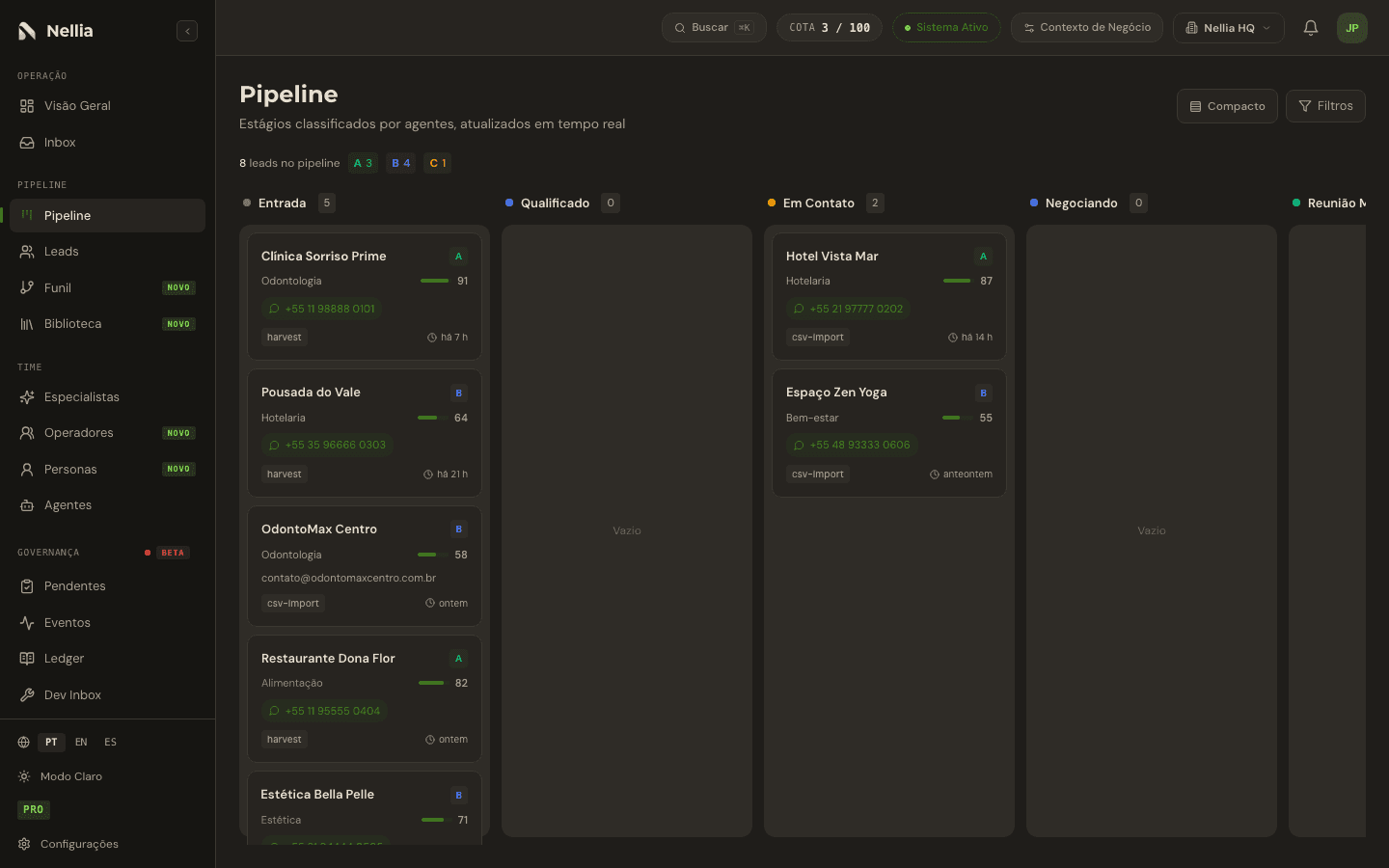The height and width of the screenshot is (868, 1389).
Task: Click WhatsApp number +55 11 98888 0101
Action: pos(322,310)
